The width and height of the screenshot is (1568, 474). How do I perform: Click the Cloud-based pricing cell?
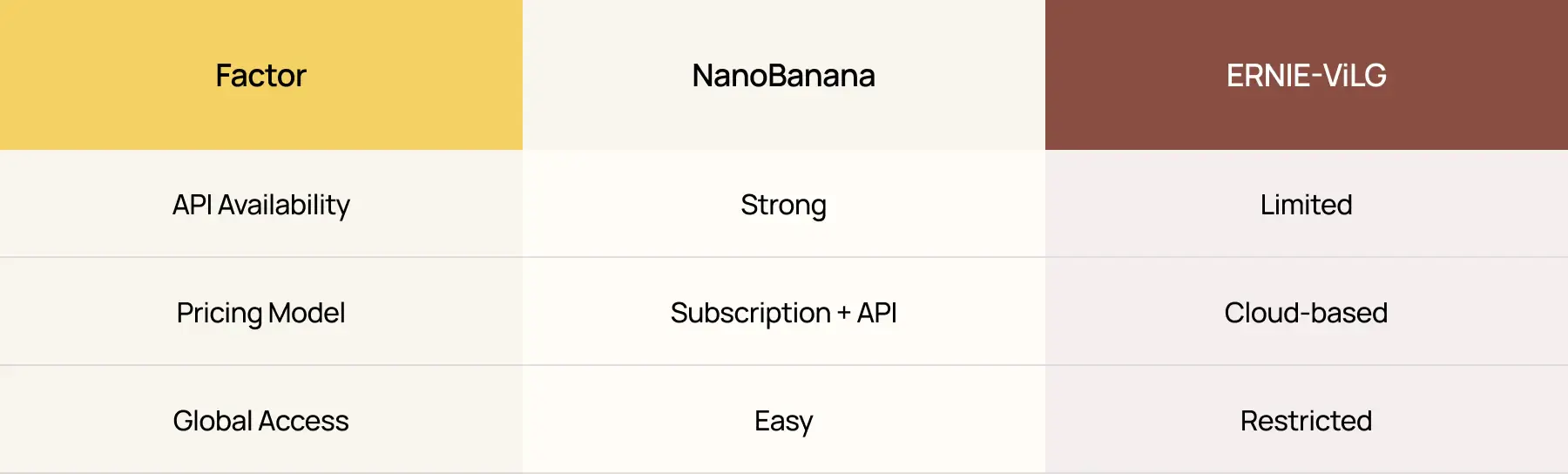[1306, 313]
